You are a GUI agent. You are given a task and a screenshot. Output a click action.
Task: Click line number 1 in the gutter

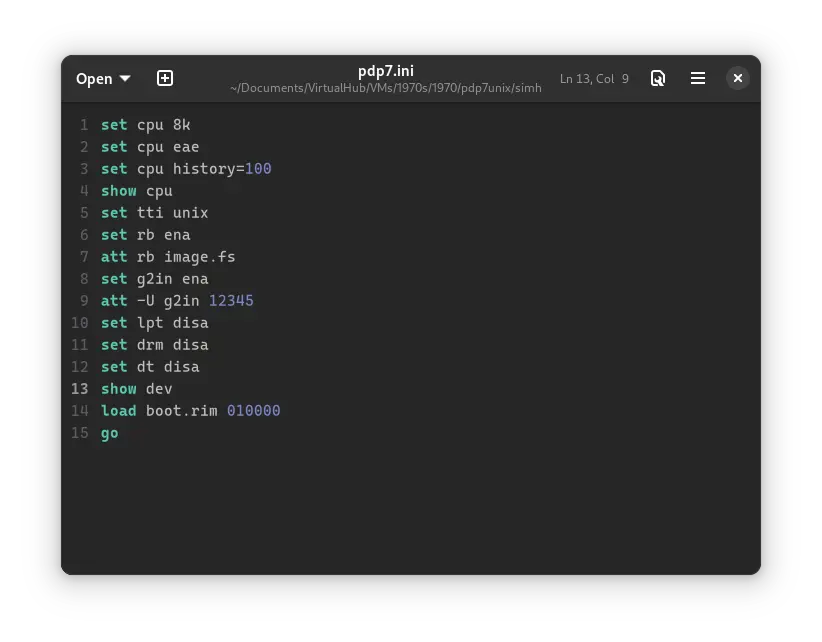tap(83, 124)
